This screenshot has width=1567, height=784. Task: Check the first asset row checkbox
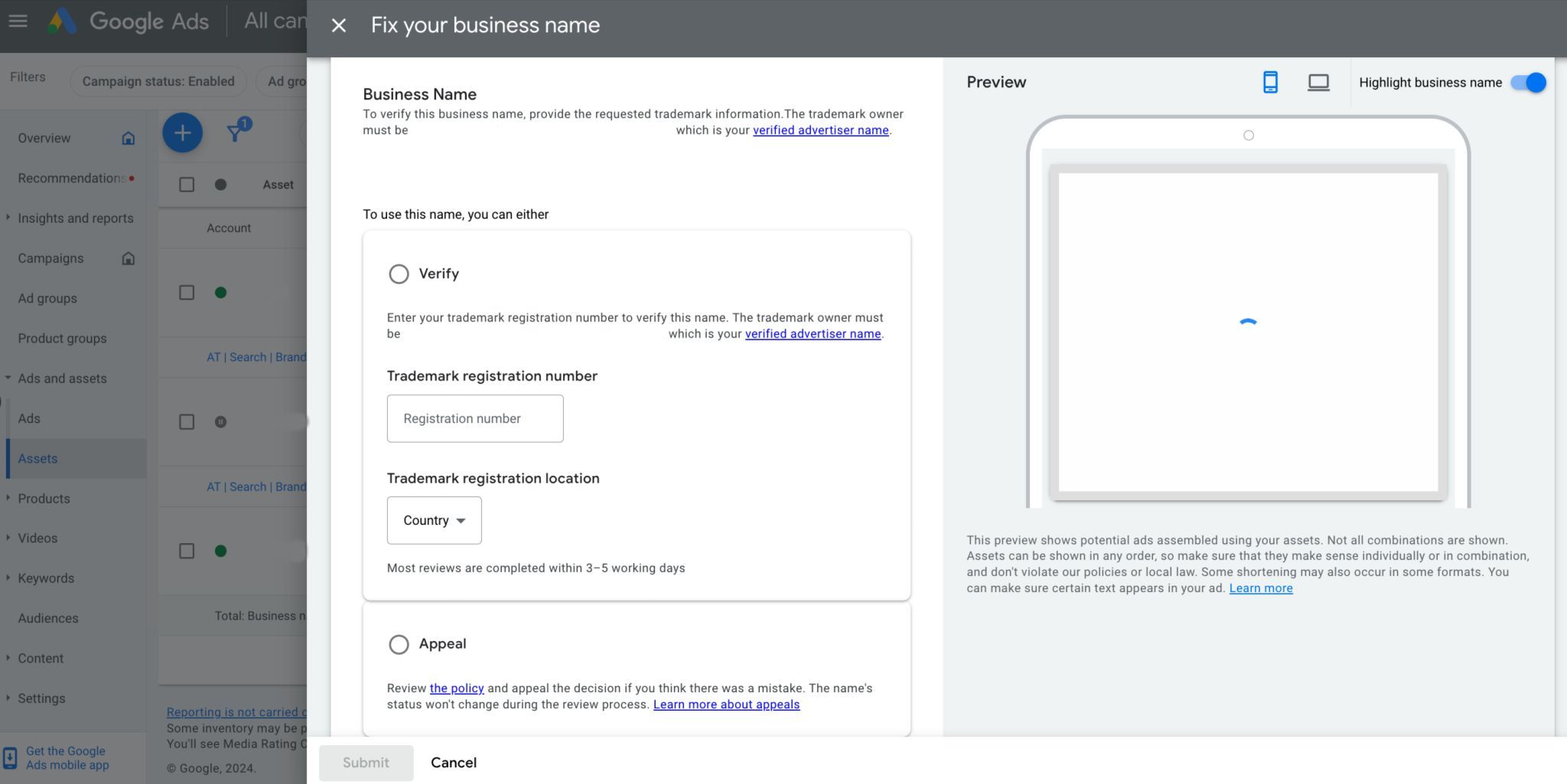(x=187, y=292)
